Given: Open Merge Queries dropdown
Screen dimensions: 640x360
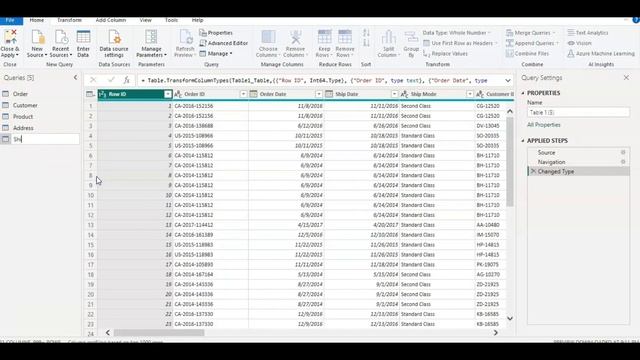Looking at the screenshot, I should [x=531, y=33].
